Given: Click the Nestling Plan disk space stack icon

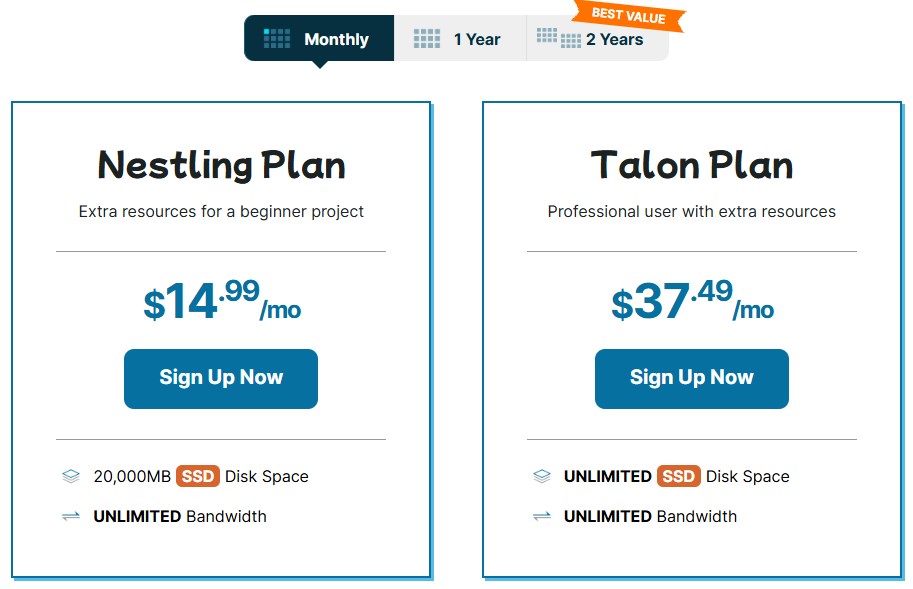Looking at the screenshot, I should coord(70,477).
